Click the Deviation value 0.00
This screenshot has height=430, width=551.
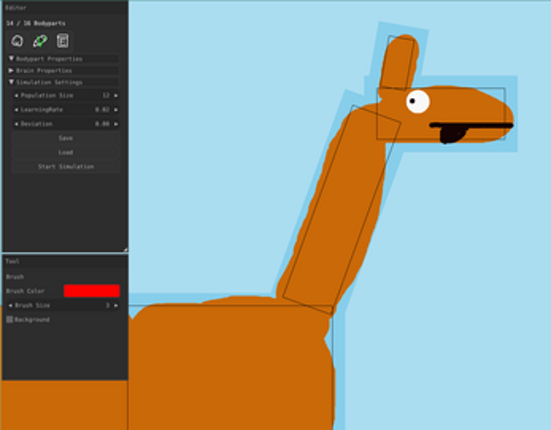(102, 124)
